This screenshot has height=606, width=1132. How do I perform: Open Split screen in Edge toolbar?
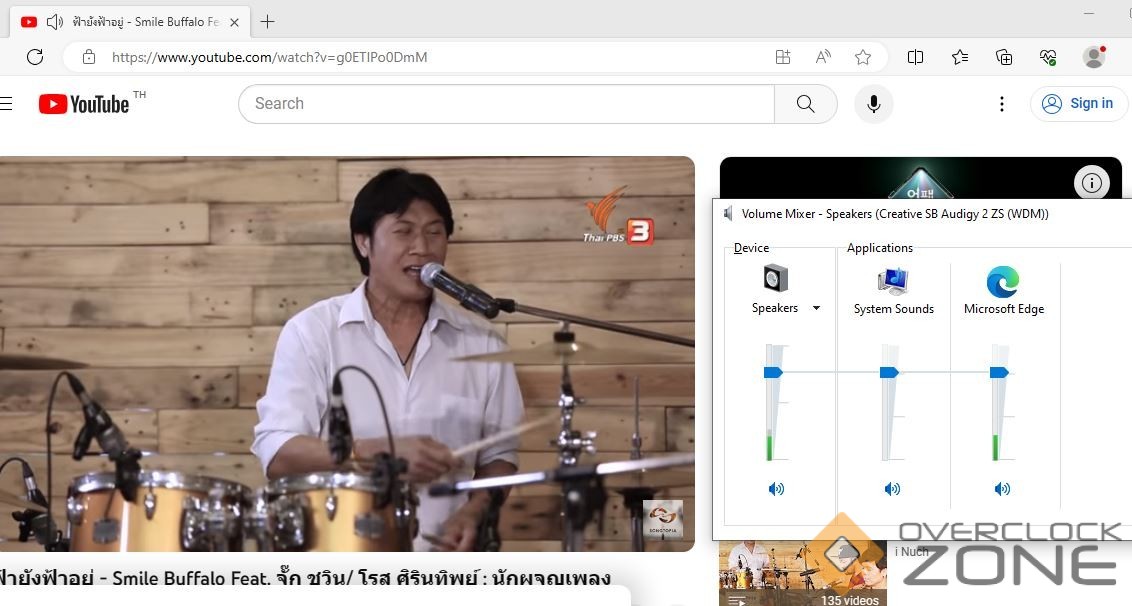[x=915, y=57]
